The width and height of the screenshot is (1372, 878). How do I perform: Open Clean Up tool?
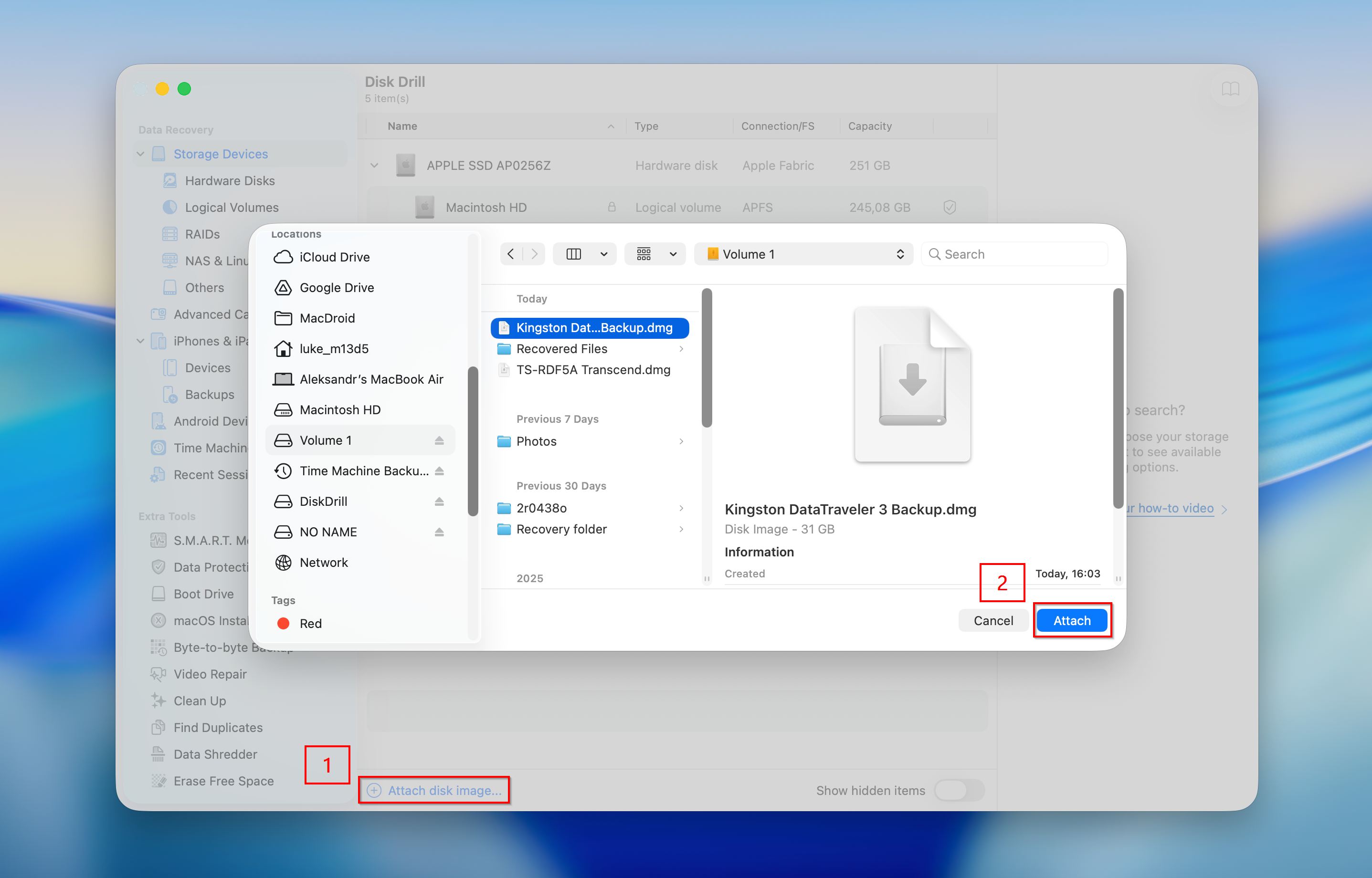[189, 700]
